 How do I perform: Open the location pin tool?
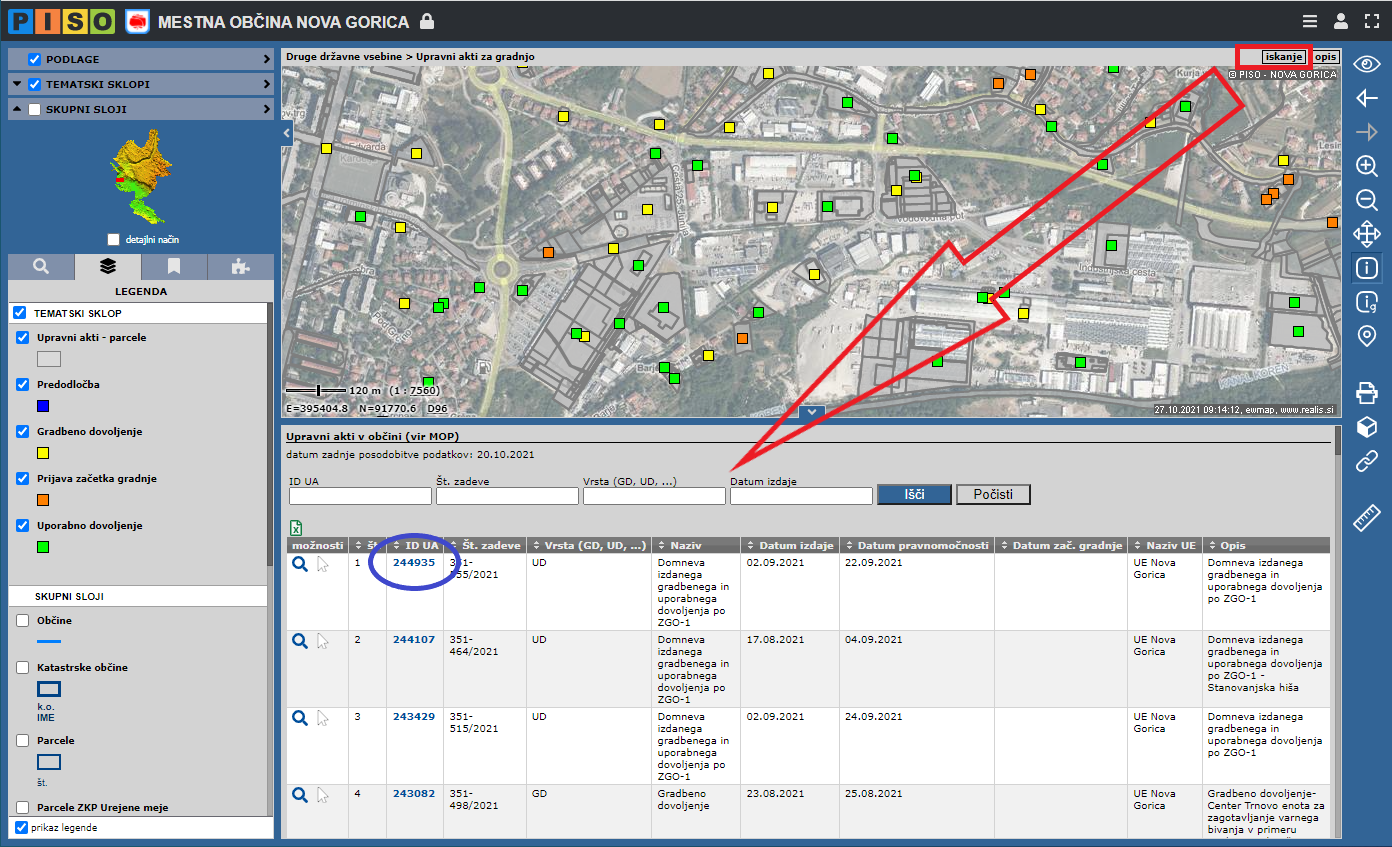[x=1366, y=336]
